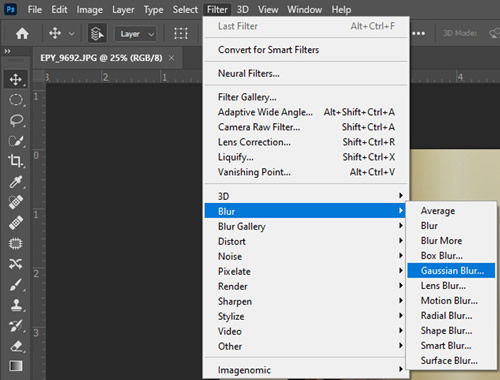Go to the Home screen icon
500x380 pixels.
(x=22, y=33)
